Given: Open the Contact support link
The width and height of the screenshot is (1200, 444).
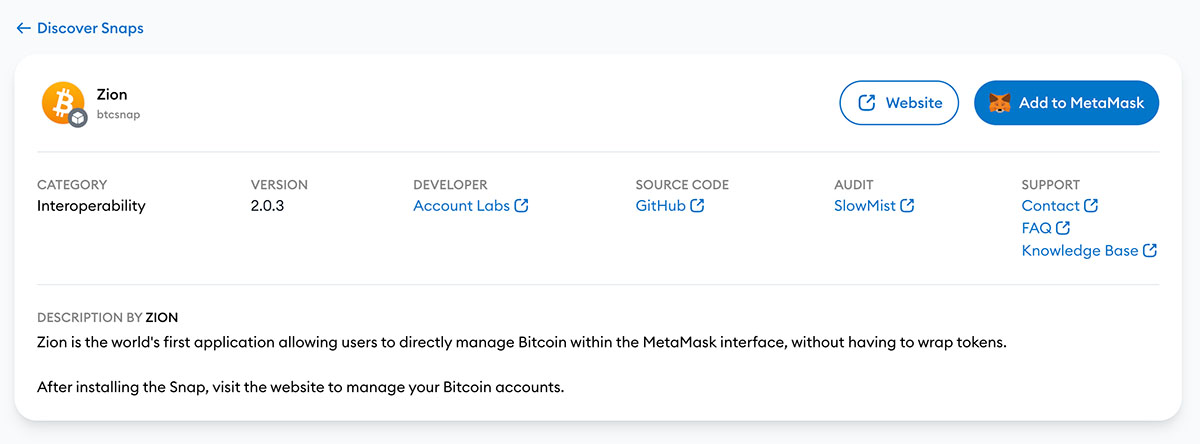Looking at the screenshot, I should point(1051,206).
